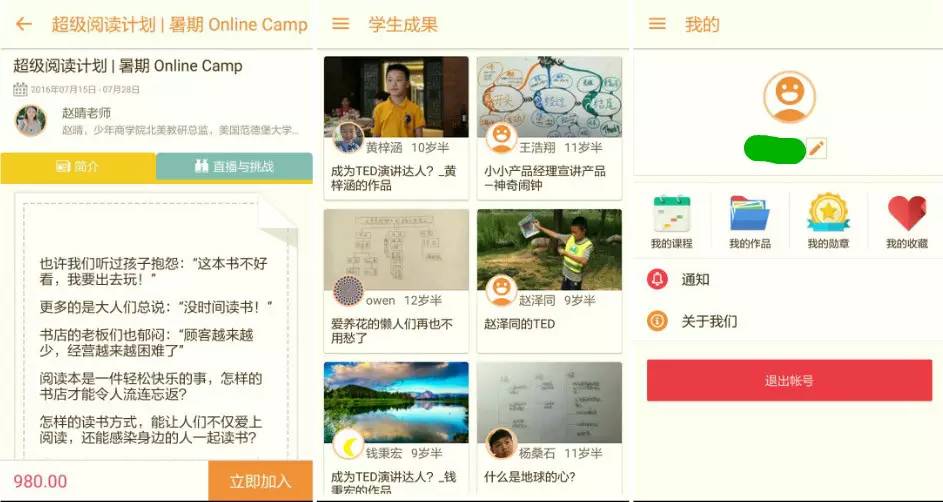Open 我的课程 calendar icon
This screenshot has width=943, height=502.
point(672,213)
